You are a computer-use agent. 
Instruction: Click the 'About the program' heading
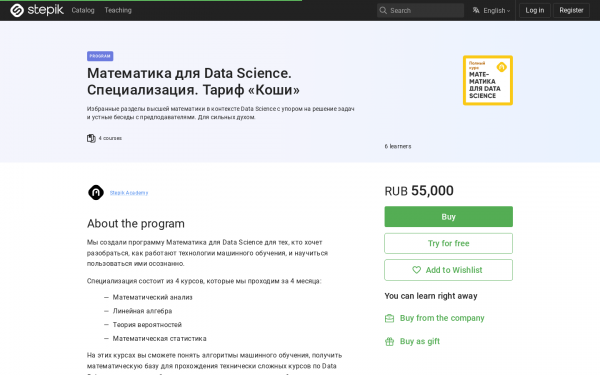click(136, 223)
